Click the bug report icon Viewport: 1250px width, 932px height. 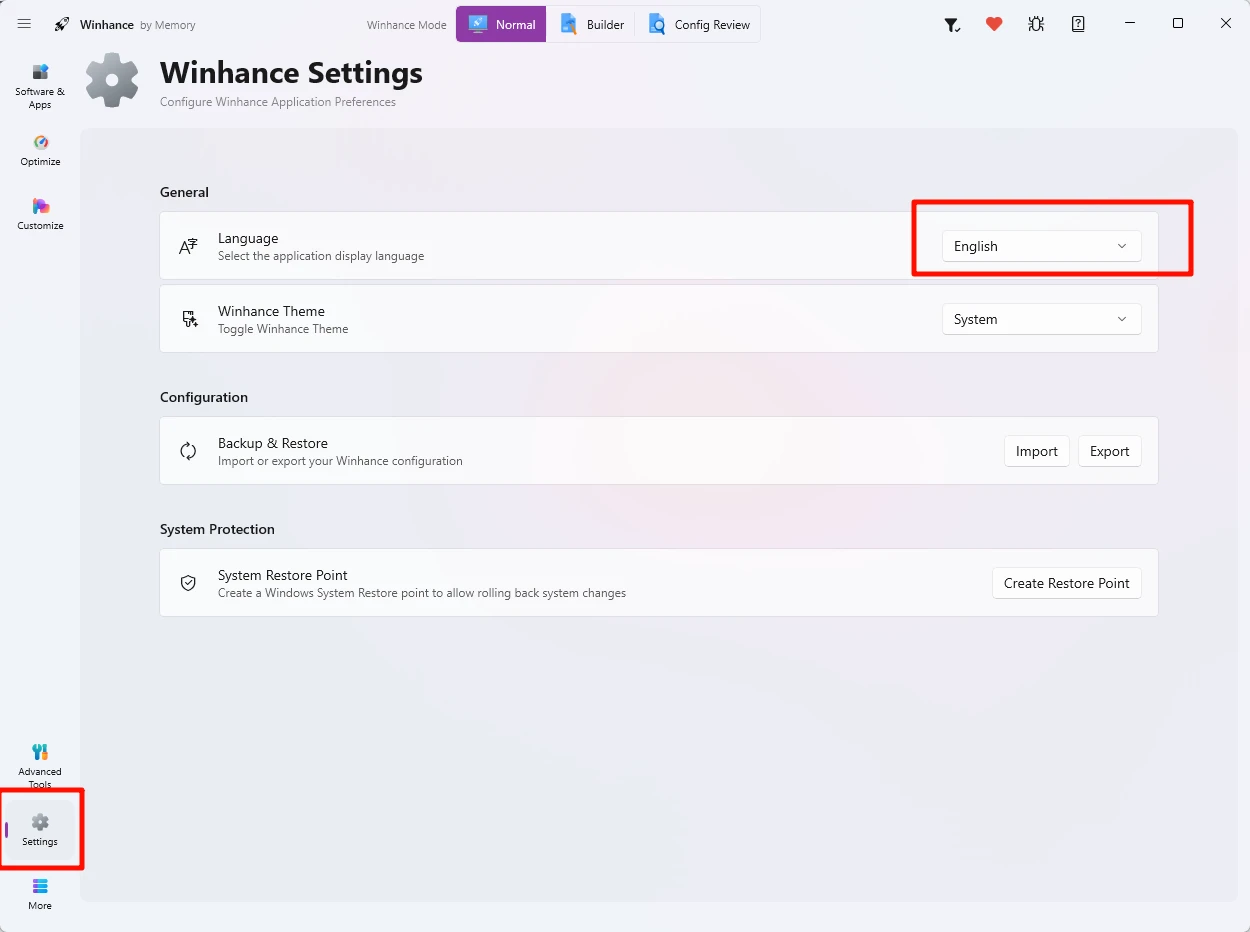click(x=1036, y=24)
